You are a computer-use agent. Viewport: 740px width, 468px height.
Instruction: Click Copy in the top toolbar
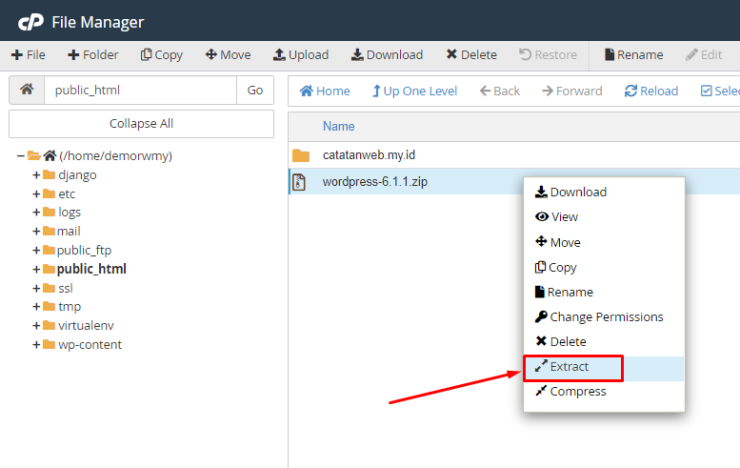[x=161, y=55]
